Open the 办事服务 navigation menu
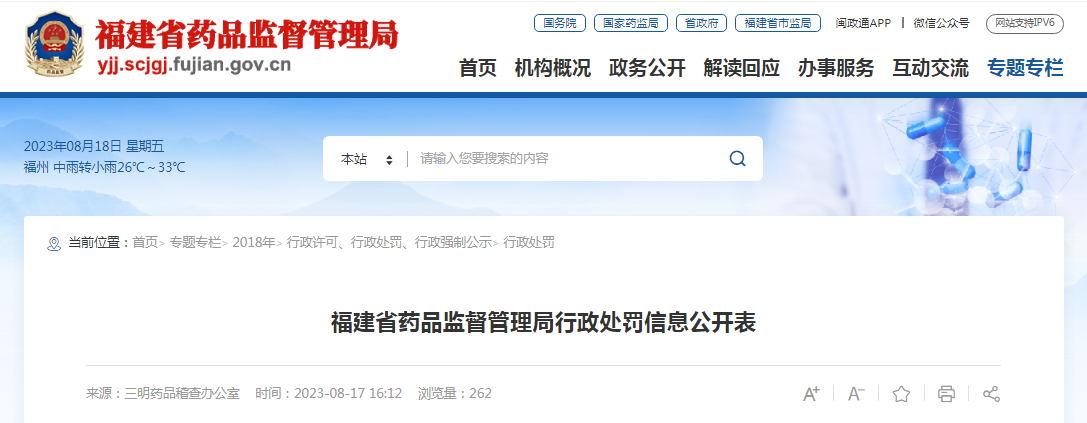Viewport: 1087px width, 423px height. click(836, 68)
